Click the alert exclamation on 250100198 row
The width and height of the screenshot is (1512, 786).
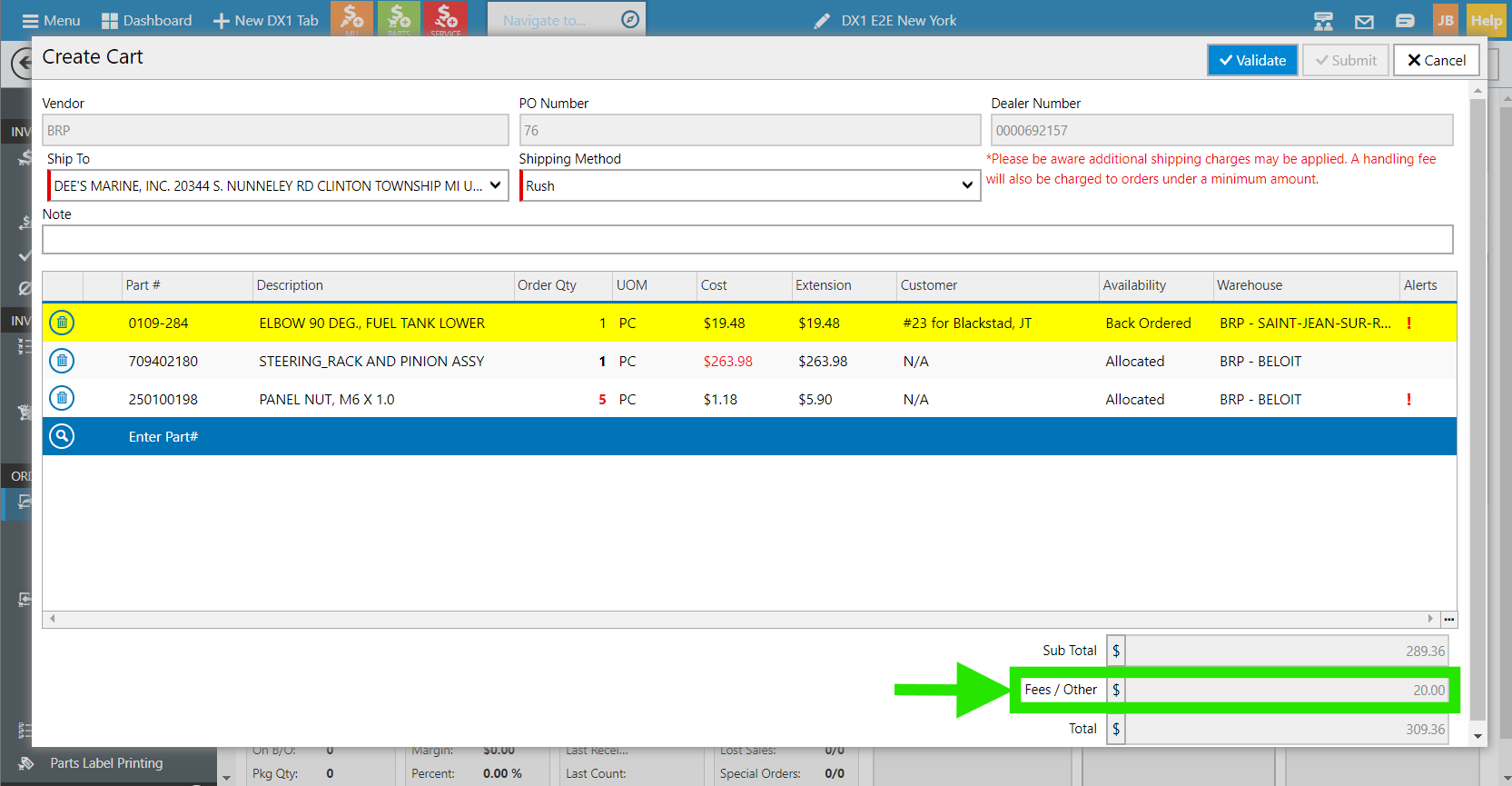[1408, 399]
